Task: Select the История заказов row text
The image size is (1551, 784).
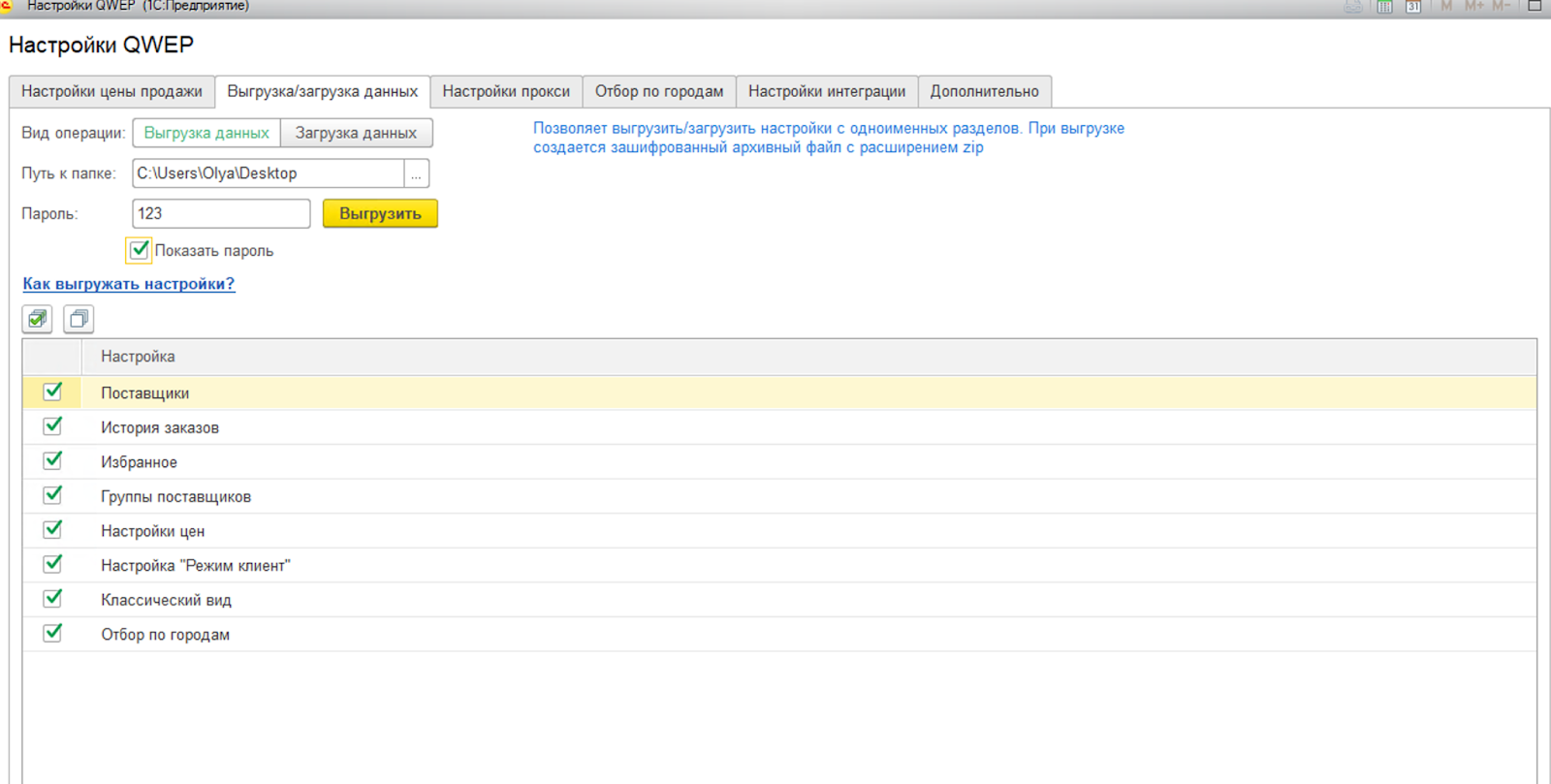Action: point(160,427)
